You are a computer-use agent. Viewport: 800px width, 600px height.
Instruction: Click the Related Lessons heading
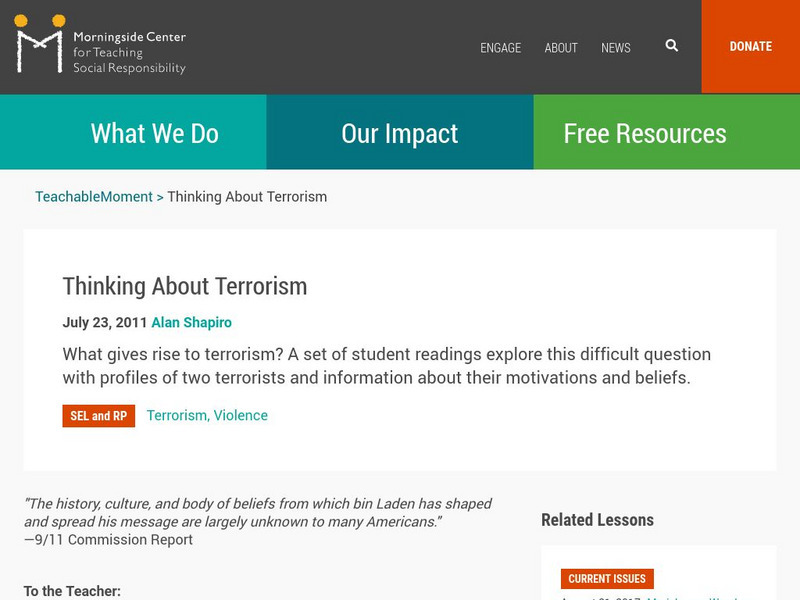(597, 520)
